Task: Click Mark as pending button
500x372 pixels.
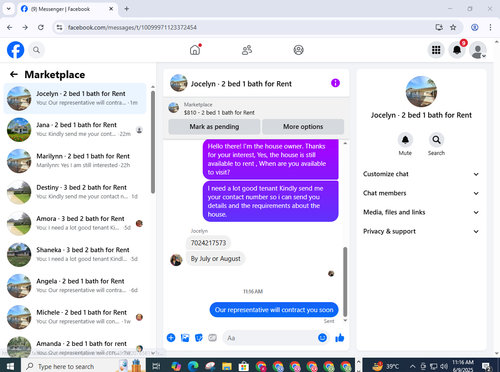Action: (x=214, y=127)
